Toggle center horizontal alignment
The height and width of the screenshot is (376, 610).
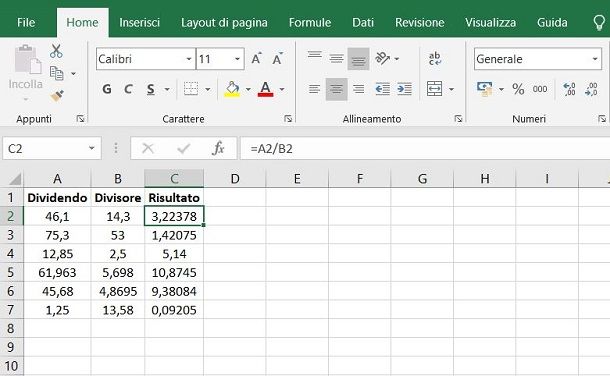(336, 89)
